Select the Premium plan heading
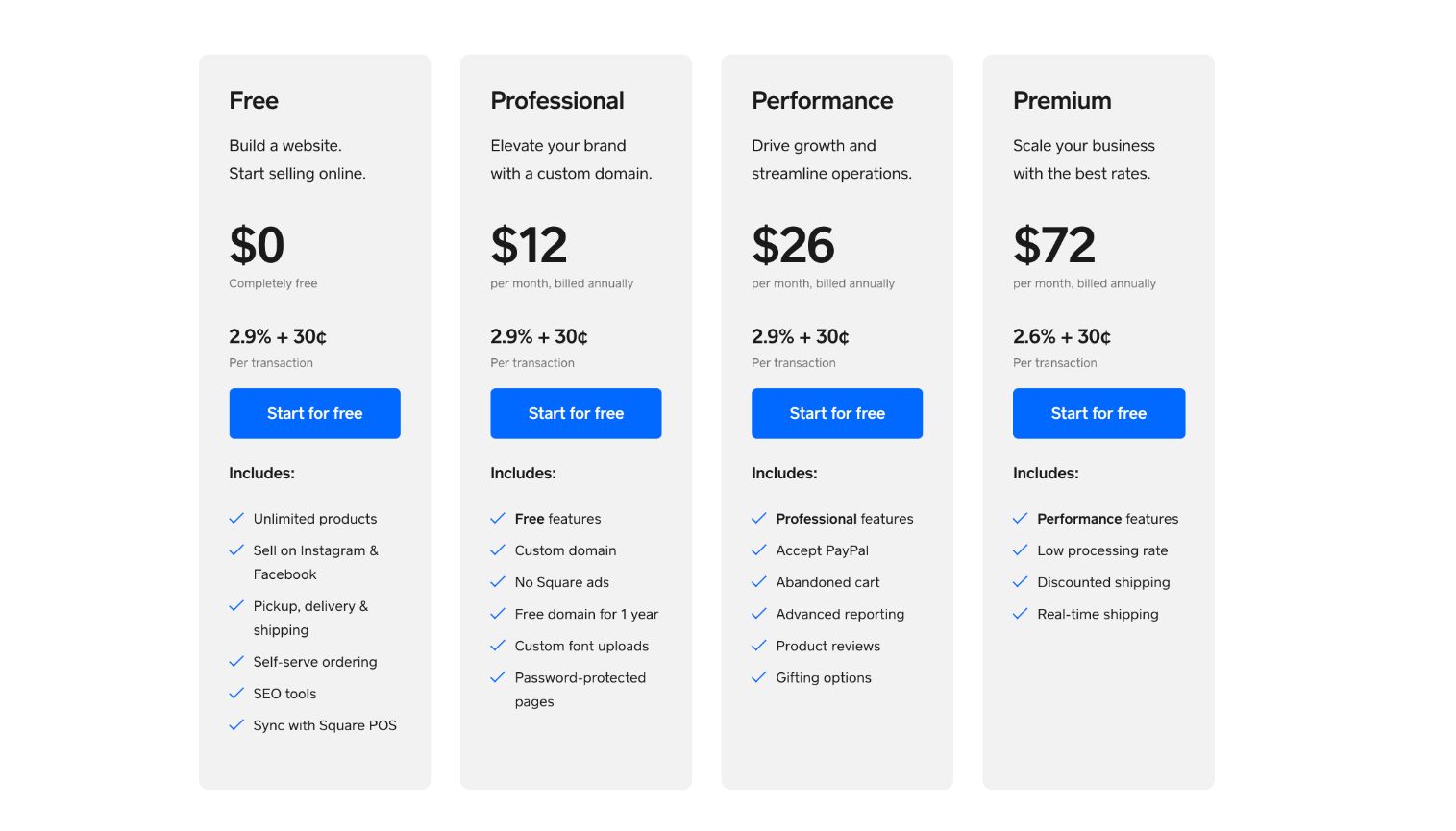Viewport: 1456px width, 831px height. pos(1062,101)
